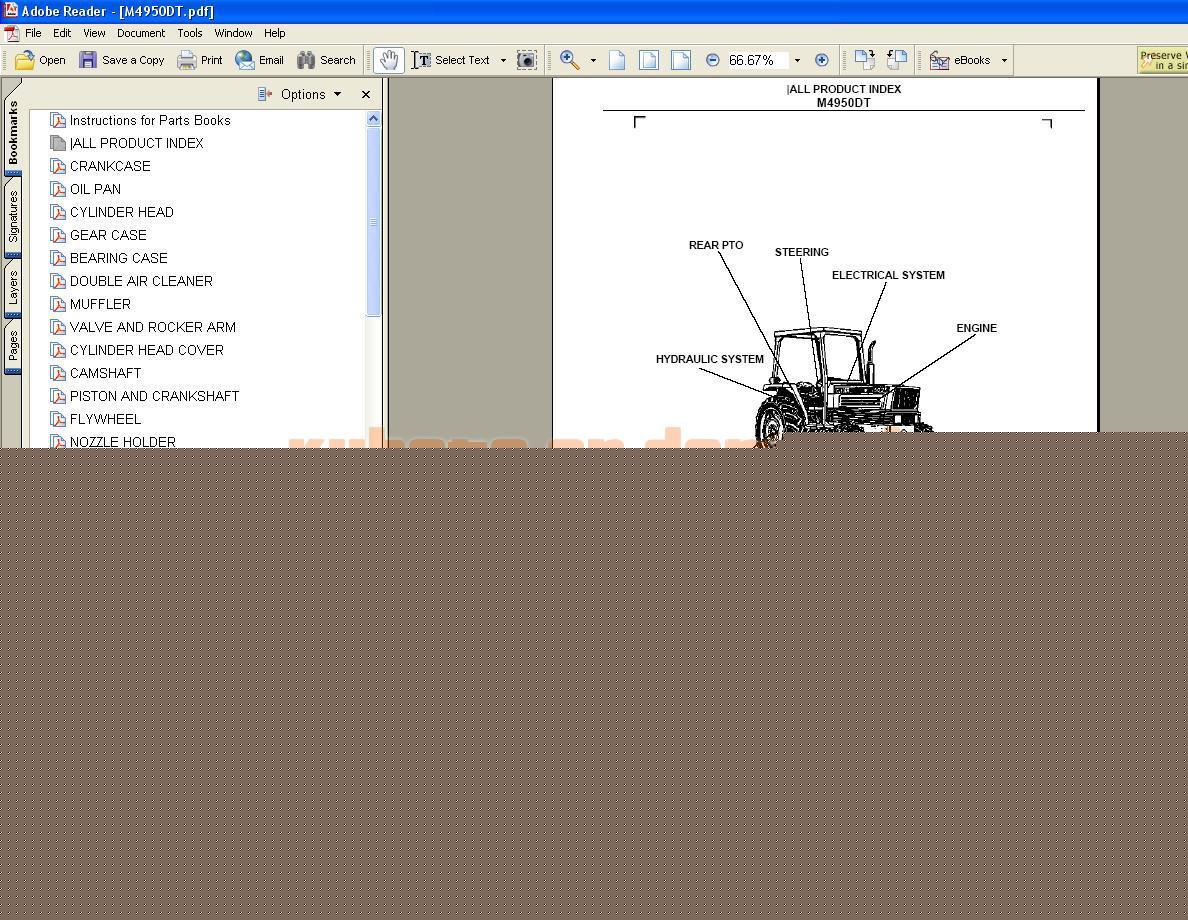The image size is (1188, 920).
Task: Click the STEERING diagram label
Action: click(802, 252)
